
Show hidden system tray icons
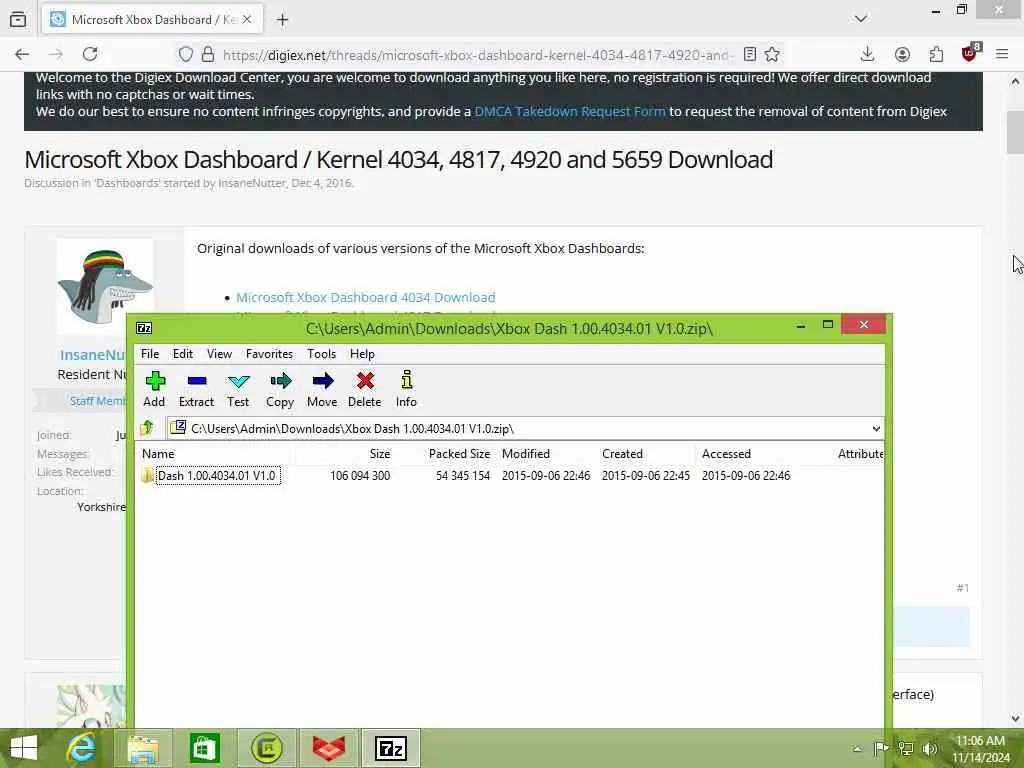point(857,748)
